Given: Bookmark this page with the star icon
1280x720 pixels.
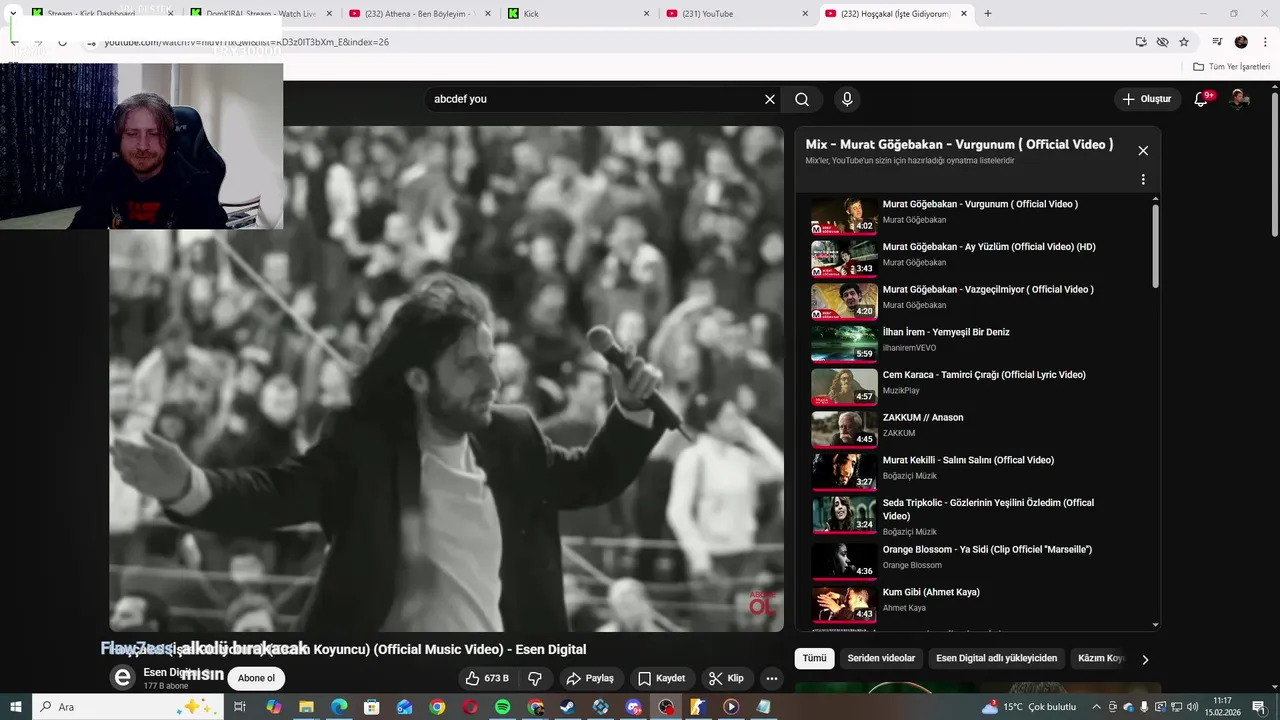Looking at the screenshot, I should pyautogui.click(x=1184, y=42).
